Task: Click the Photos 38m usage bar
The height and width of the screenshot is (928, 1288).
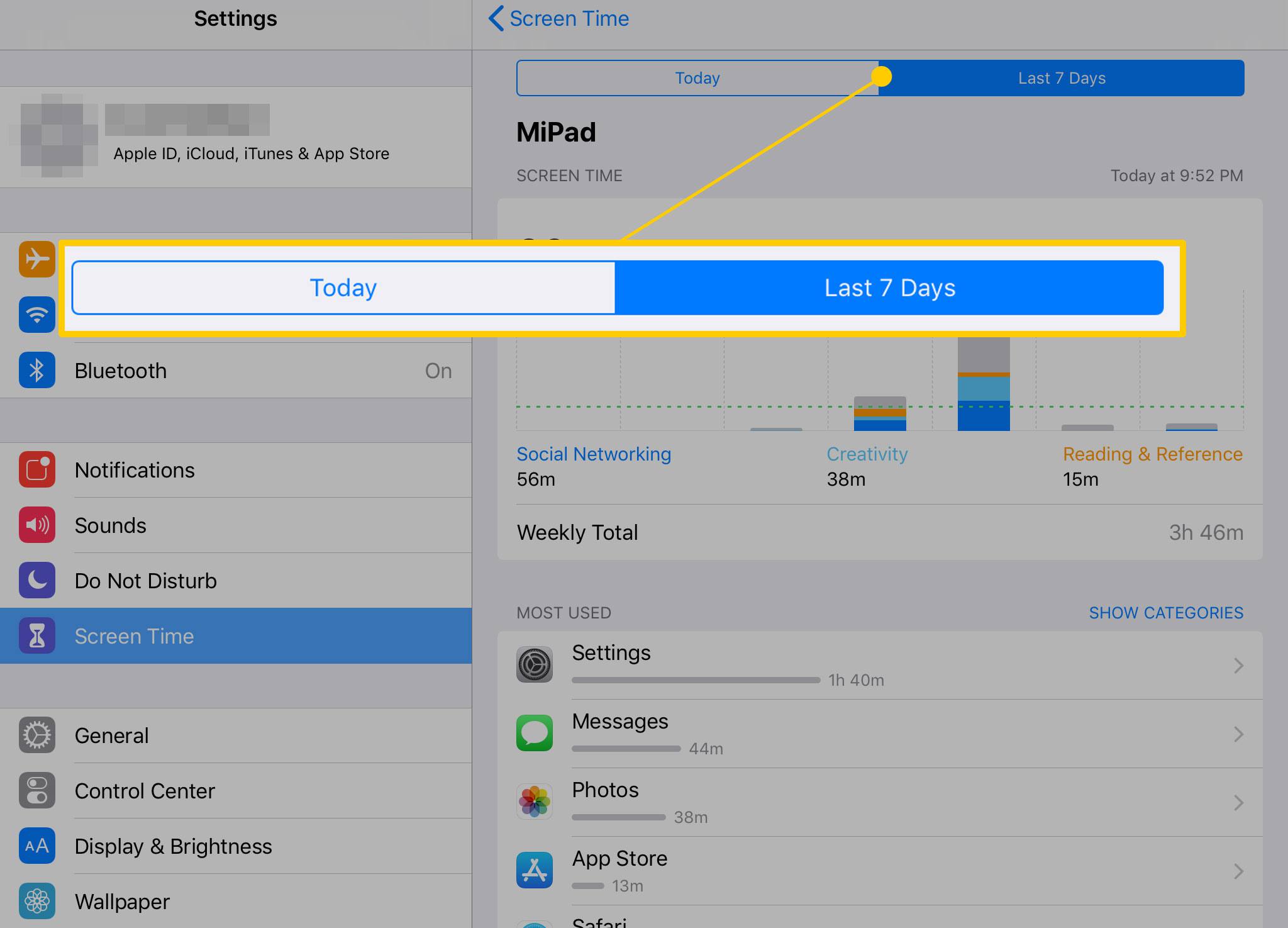Action: (619, 817)
